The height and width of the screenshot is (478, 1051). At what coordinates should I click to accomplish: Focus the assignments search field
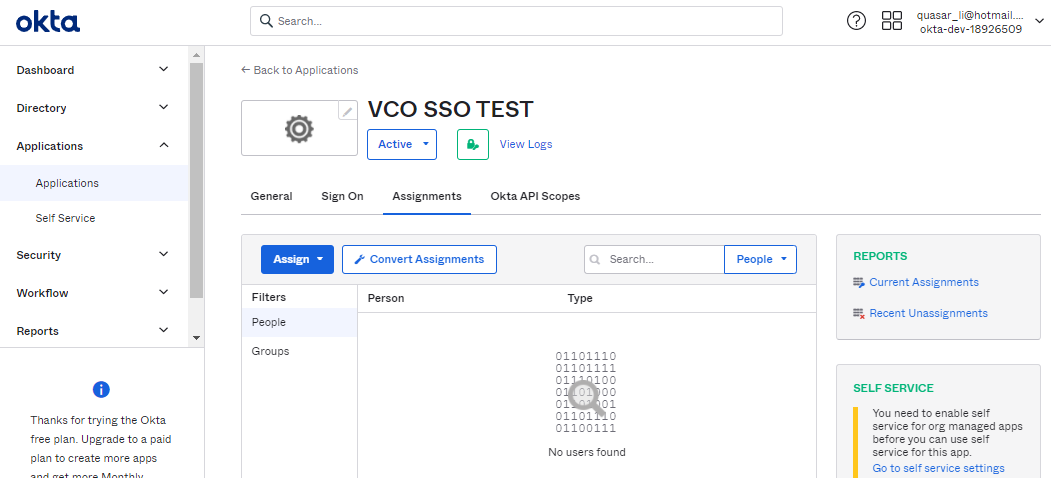(654, 259)
